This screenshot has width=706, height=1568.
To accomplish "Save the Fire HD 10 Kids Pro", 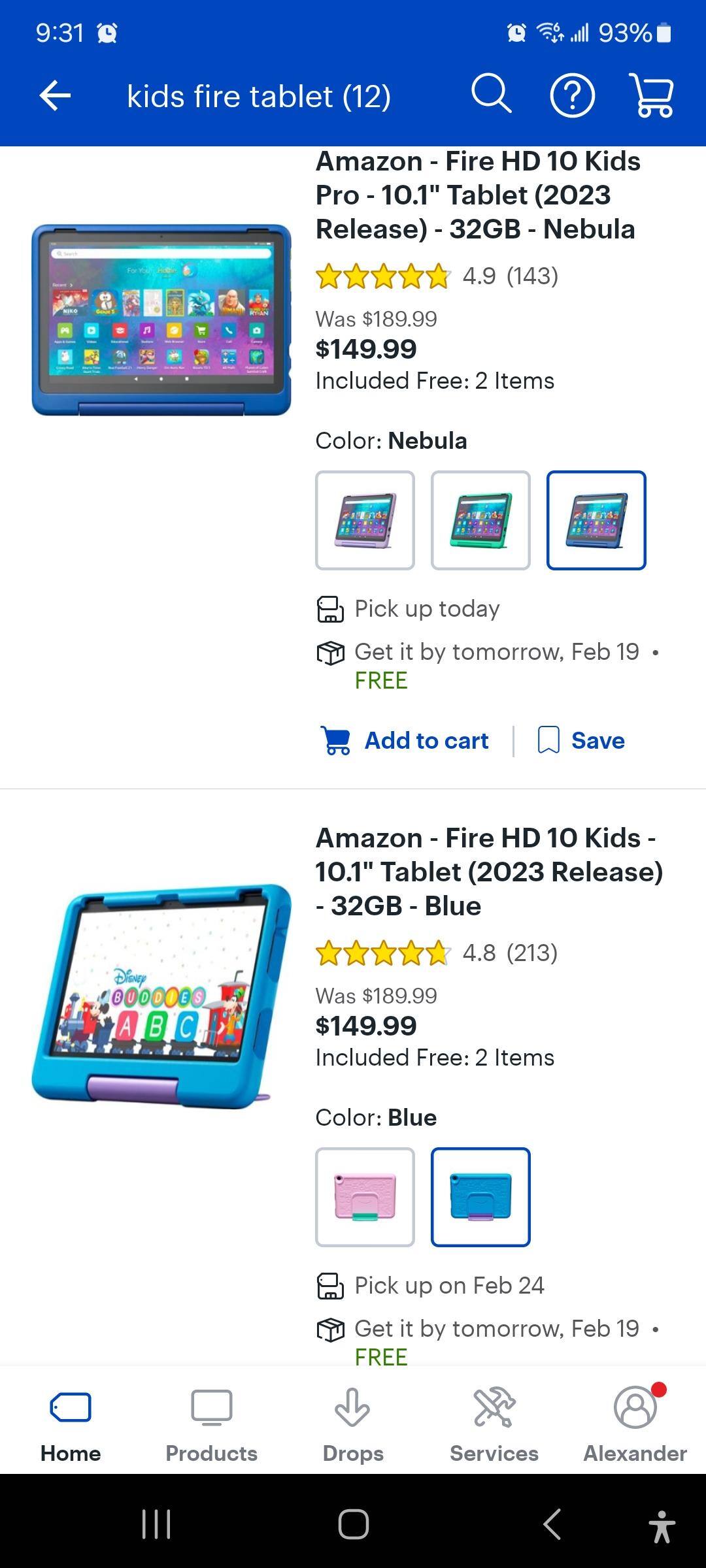I will click(x=581, y=741).
